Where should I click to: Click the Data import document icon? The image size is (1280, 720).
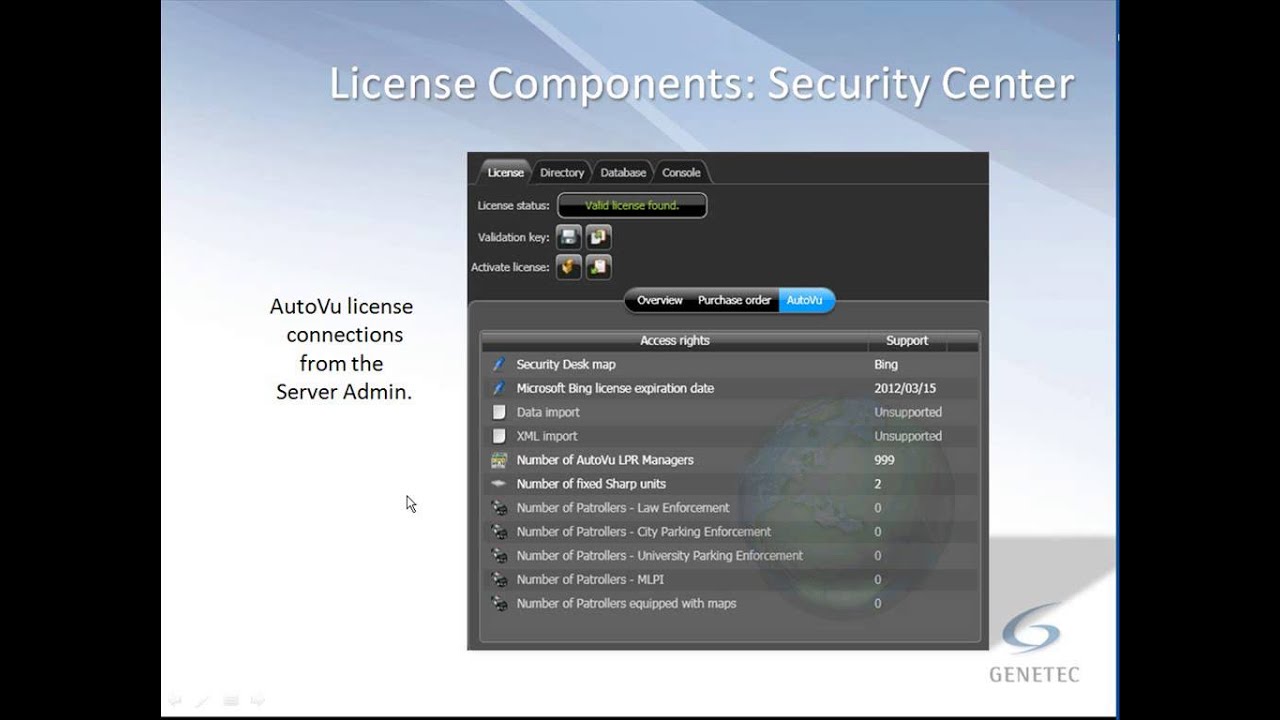tap(499, 412)
